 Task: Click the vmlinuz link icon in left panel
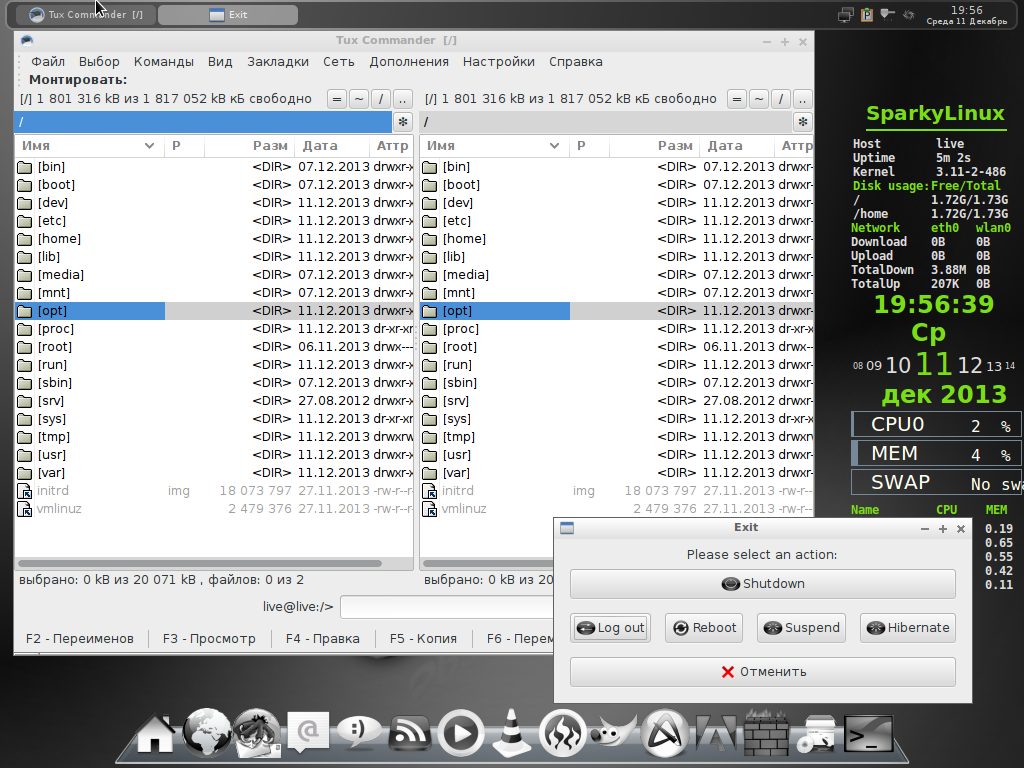(24, 509)
